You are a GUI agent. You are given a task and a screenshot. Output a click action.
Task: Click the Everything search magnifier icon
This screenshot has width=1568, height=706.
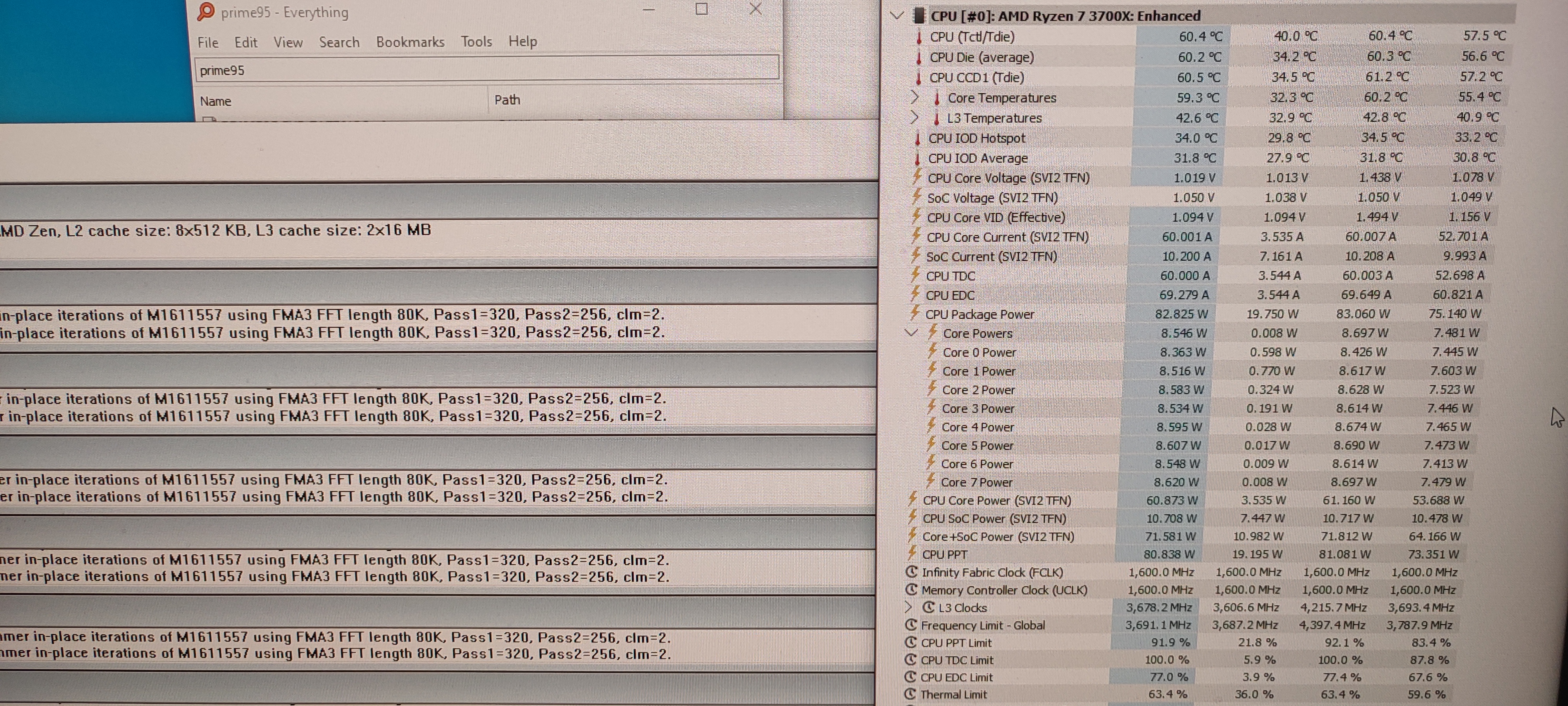[206, 11]
